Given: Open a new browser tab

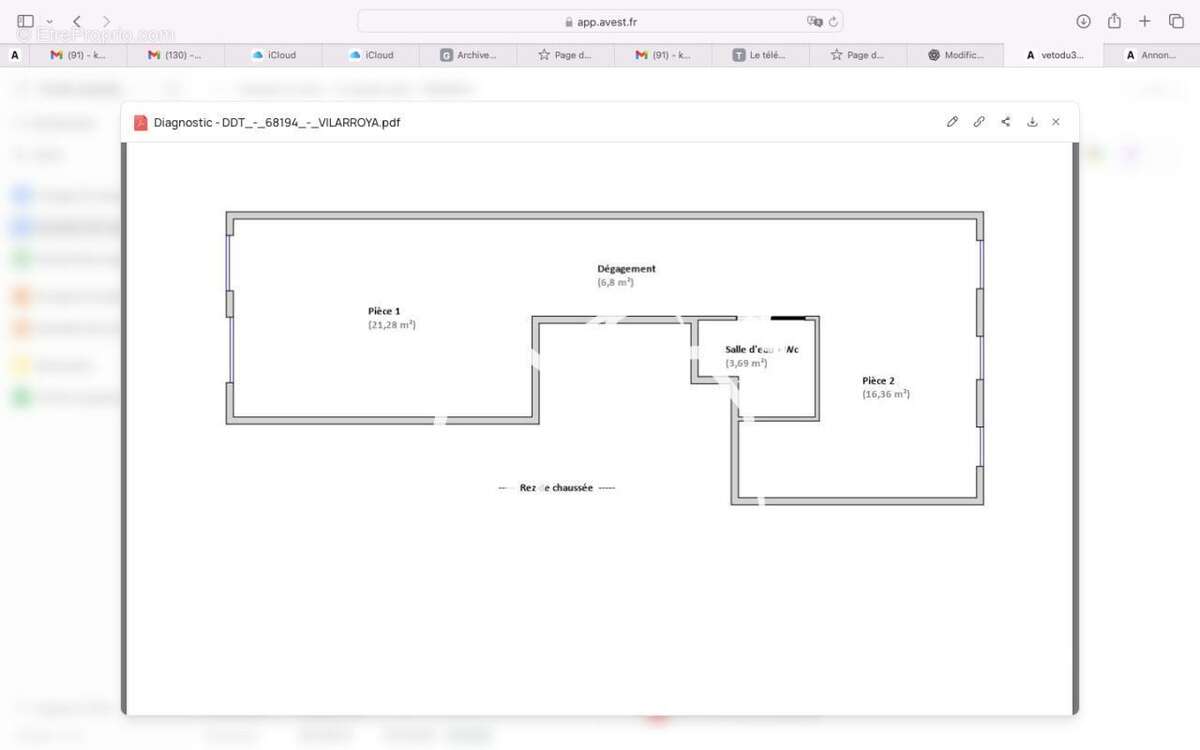Looking at the screenshot, I should pyautogui.click(x=1145, y=21).
